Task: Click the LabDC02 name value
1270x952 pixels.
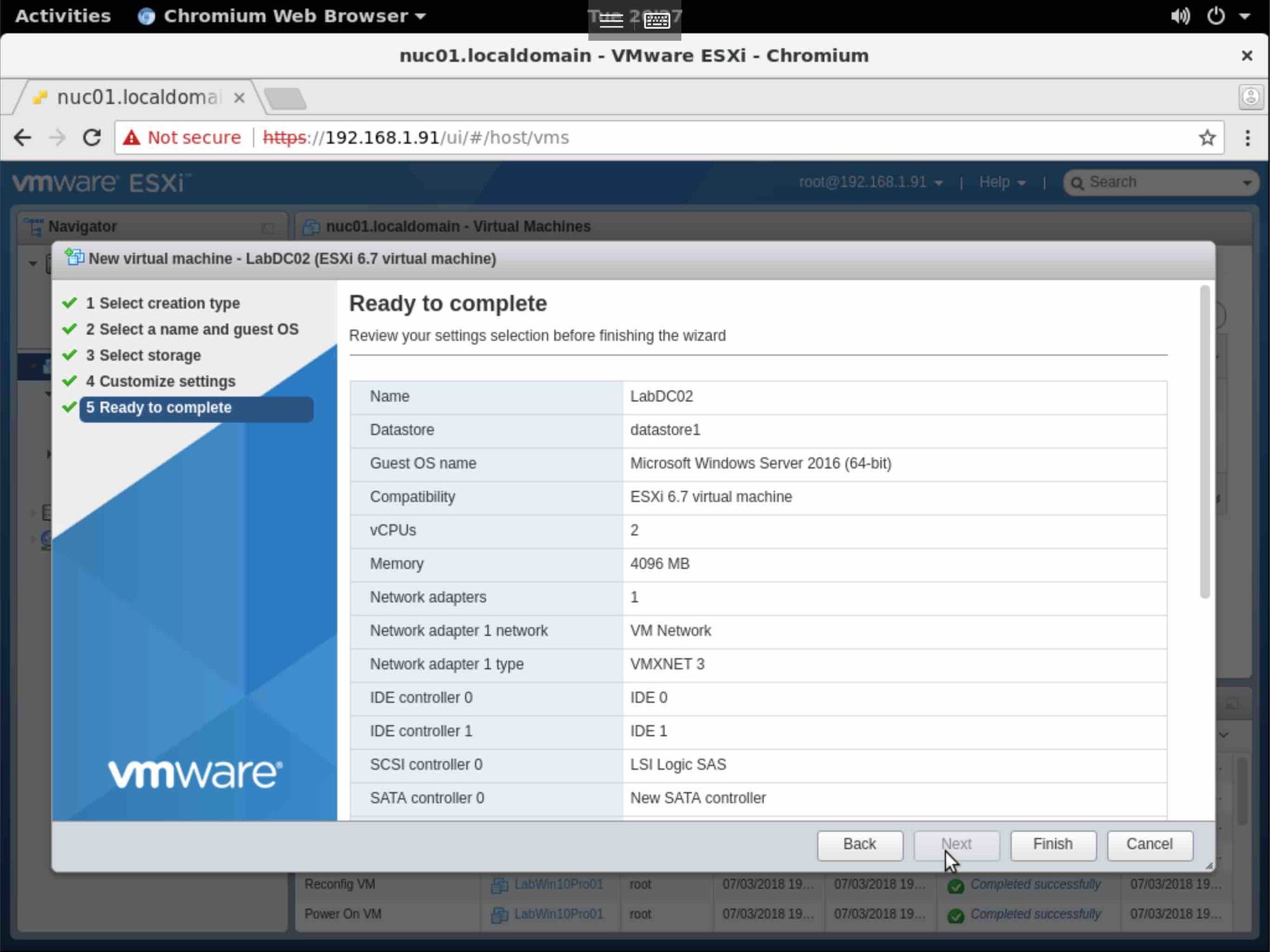Action: point(661,396)
